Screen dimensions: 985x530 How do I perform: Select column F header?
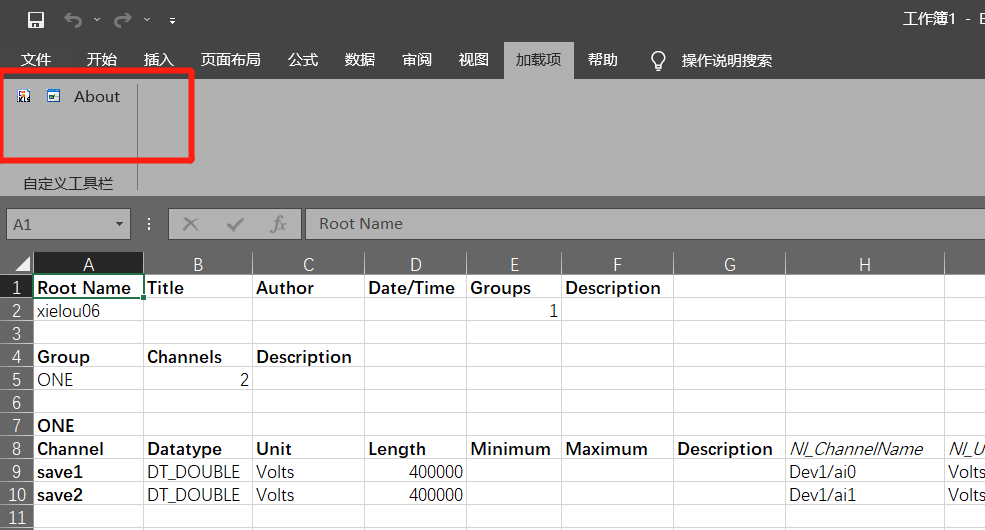pos(618,264)
